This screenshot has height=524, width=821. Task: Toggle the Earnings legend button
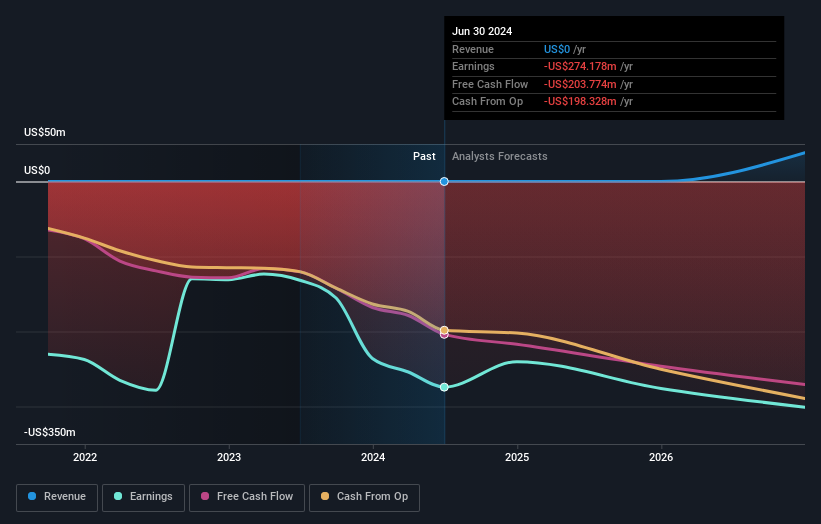(x=143, y=497)
